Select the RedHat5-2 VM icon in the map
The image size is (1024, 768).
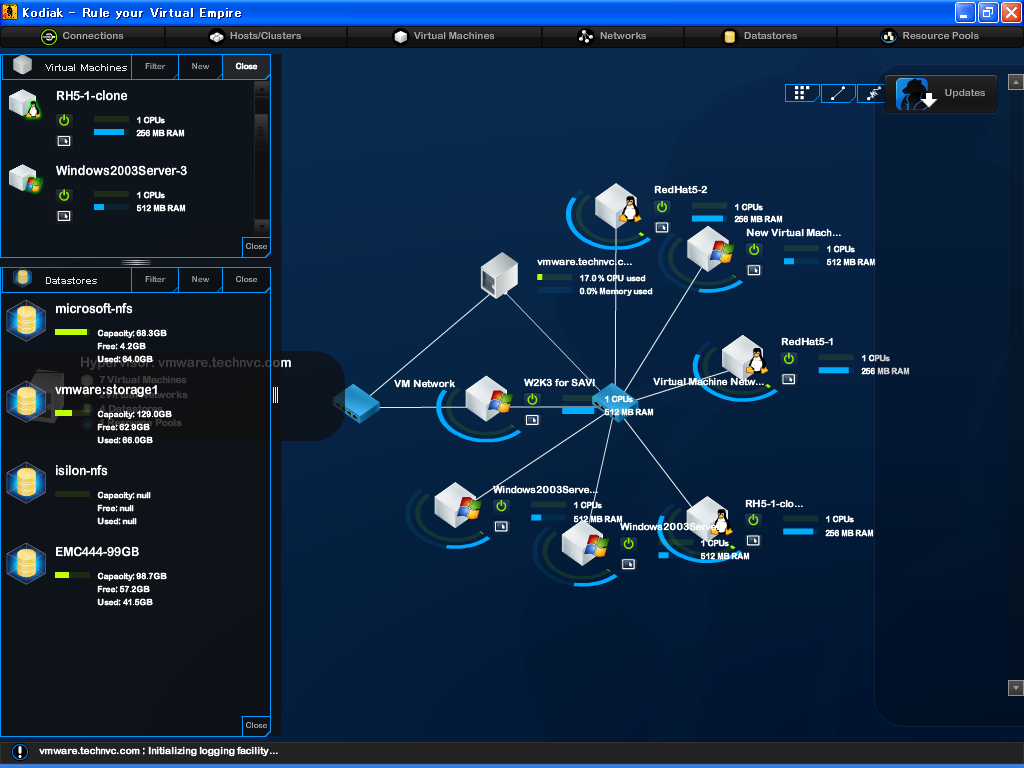click(x=617, y=205)
